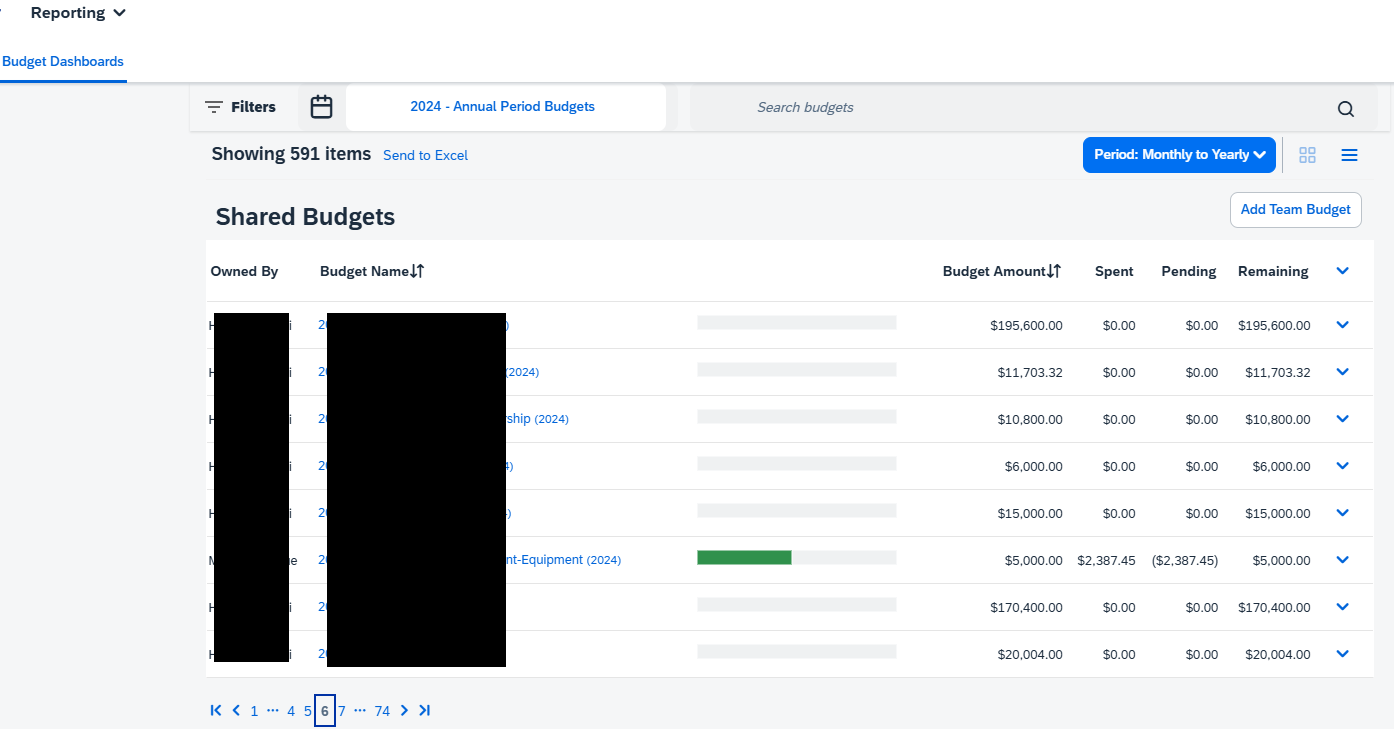Click the green Equipment budget progress bar

click(x=797, y=557)
